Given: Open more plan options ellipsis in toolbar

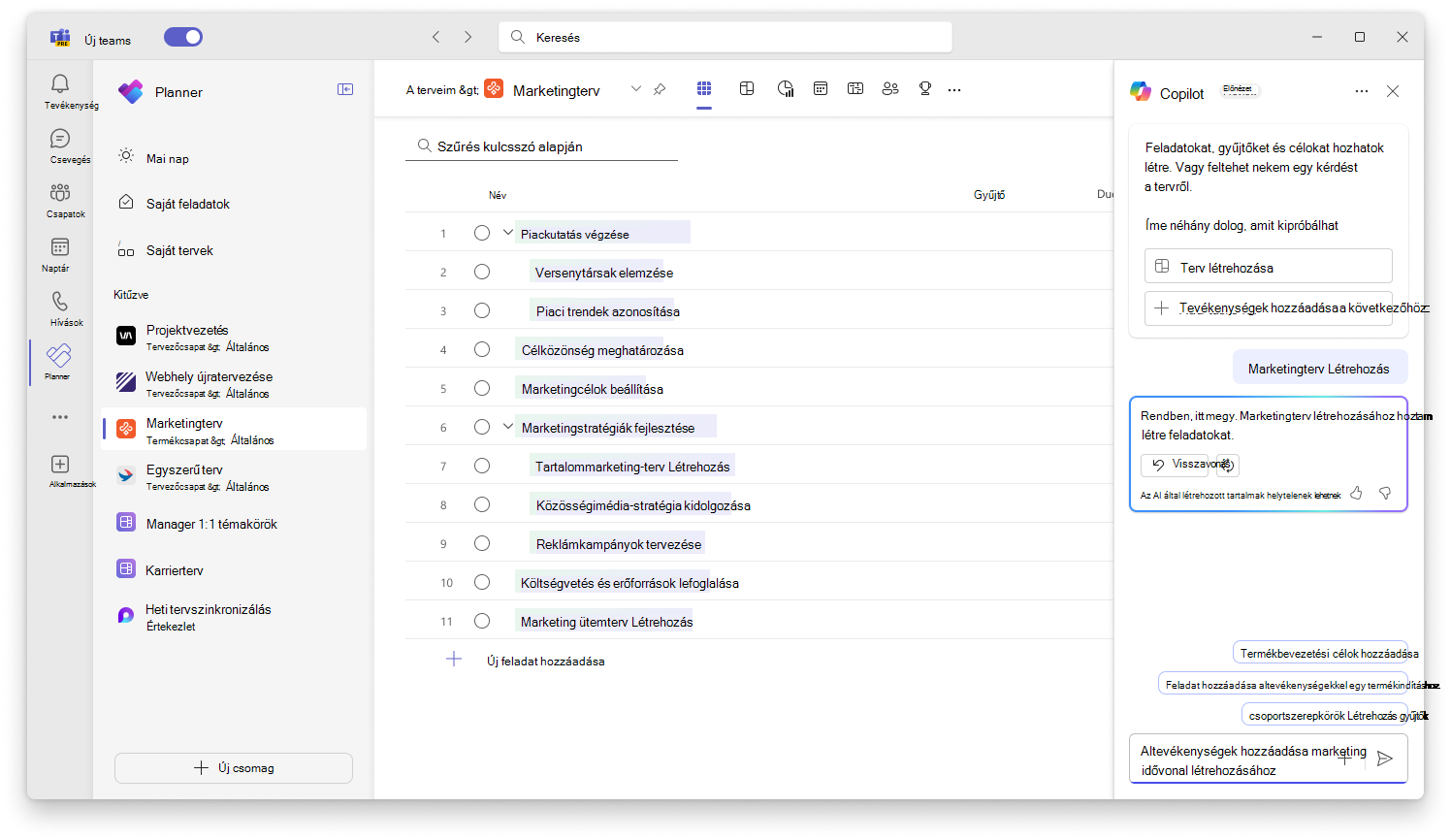Looking at the screenshot, I should (x=954, y=89).
